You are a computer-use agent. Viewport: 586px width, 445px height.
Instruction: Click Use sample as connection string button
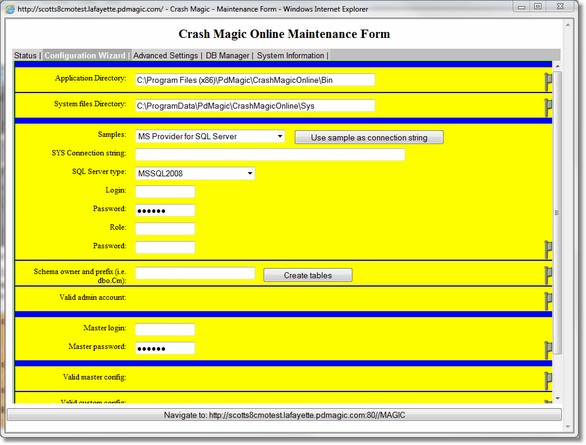click(x=369, y=137)
